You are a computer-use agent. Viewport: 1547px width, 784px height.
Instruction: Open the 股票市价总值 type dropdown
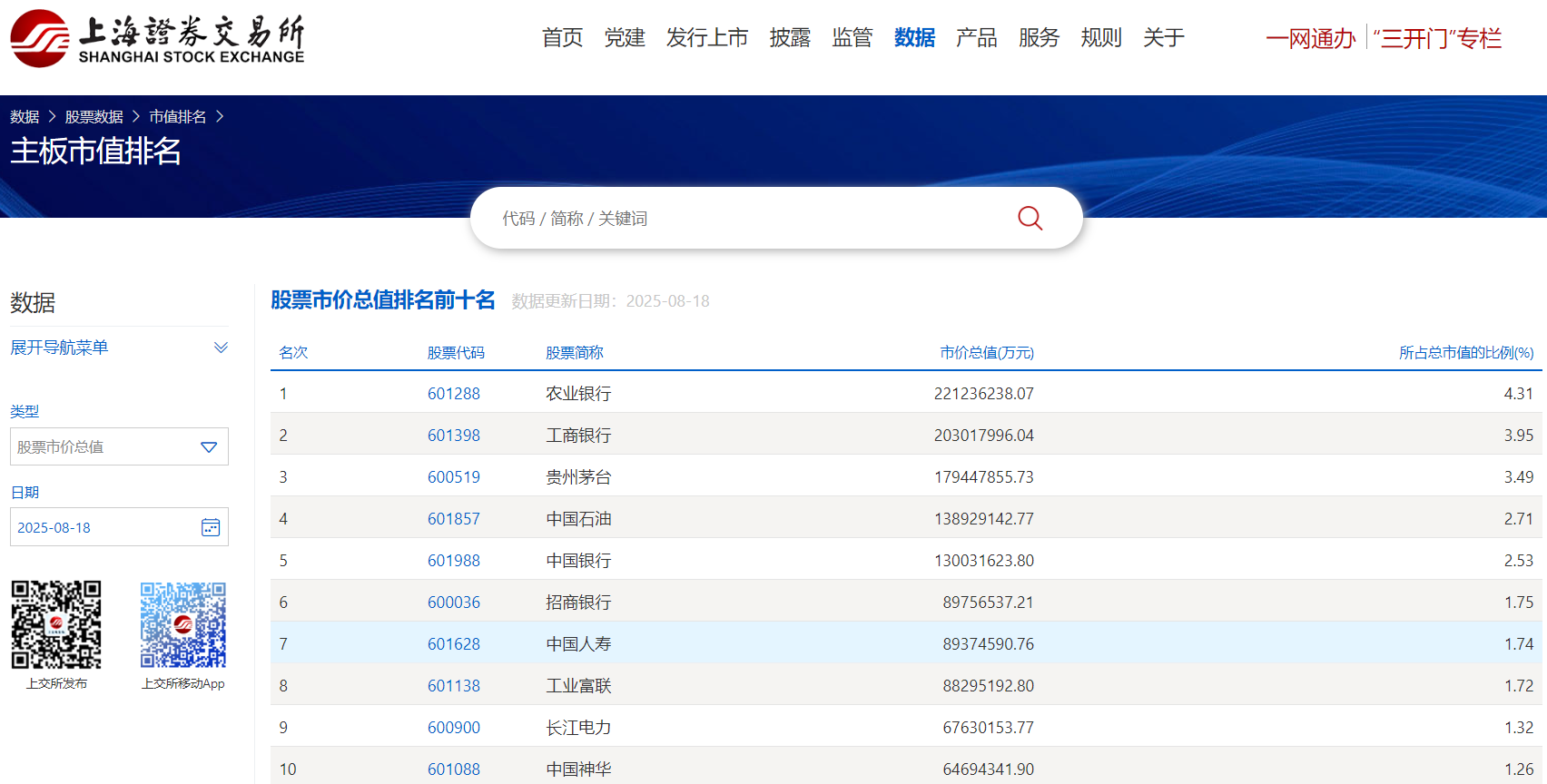tap(119, 446)
